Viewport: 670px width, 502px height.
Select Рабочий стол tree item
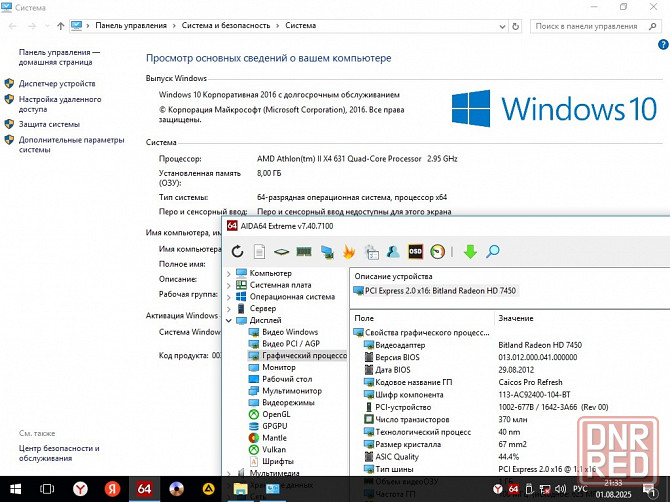287,379
